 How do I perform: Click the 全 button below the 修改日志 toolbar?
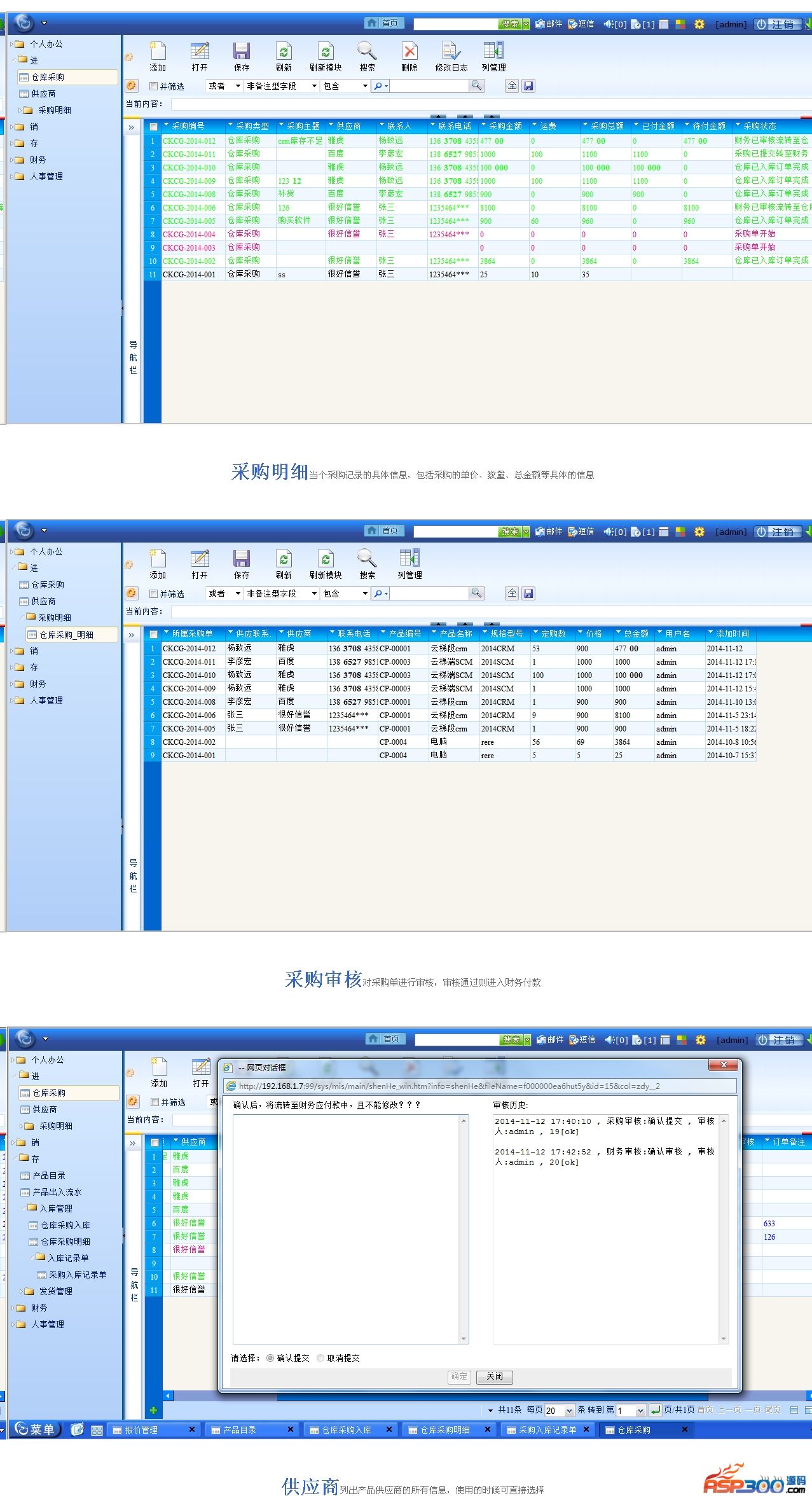(x=512, y=85)
